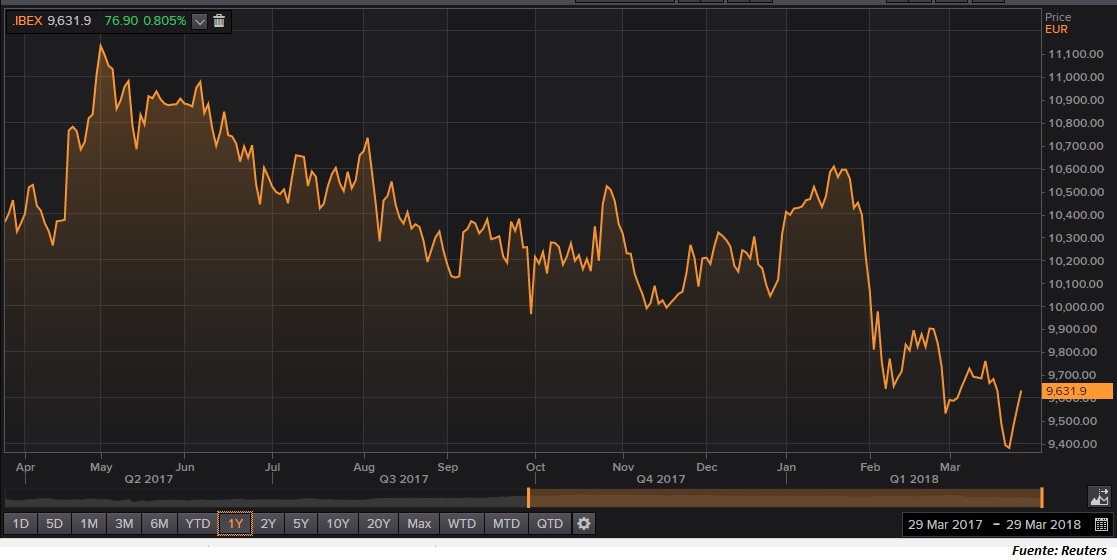Open the .IBEX series dropdown arrow

click(x=199, y=21)
